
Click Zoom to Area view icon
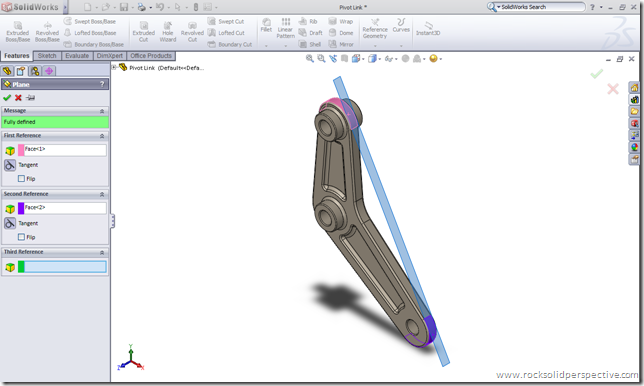point(321,59)
